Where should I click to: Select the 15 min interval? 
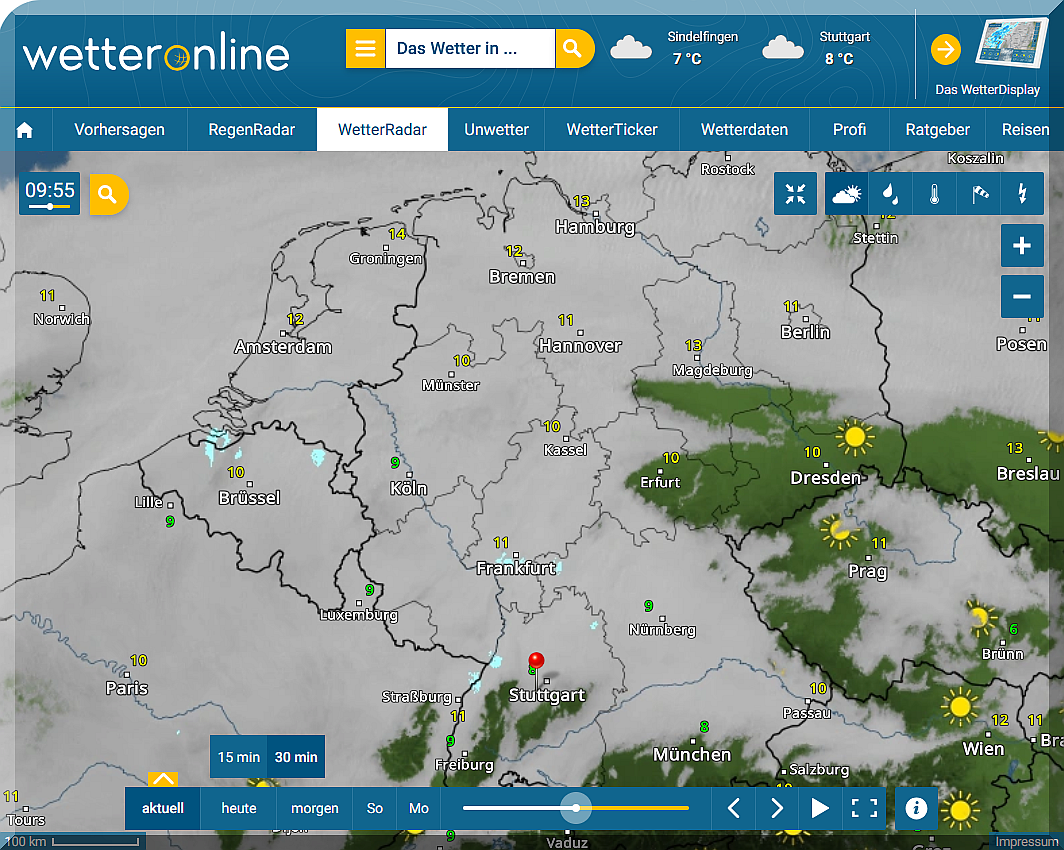click(x=239, y=757)
